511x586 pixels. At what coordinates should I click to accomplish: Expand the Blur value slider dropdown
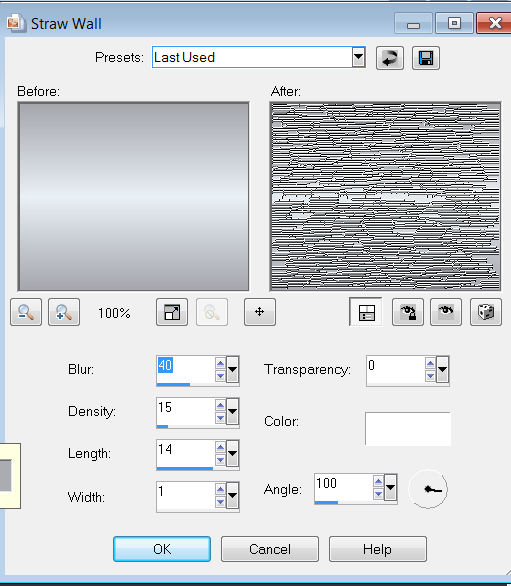point(232,369)
